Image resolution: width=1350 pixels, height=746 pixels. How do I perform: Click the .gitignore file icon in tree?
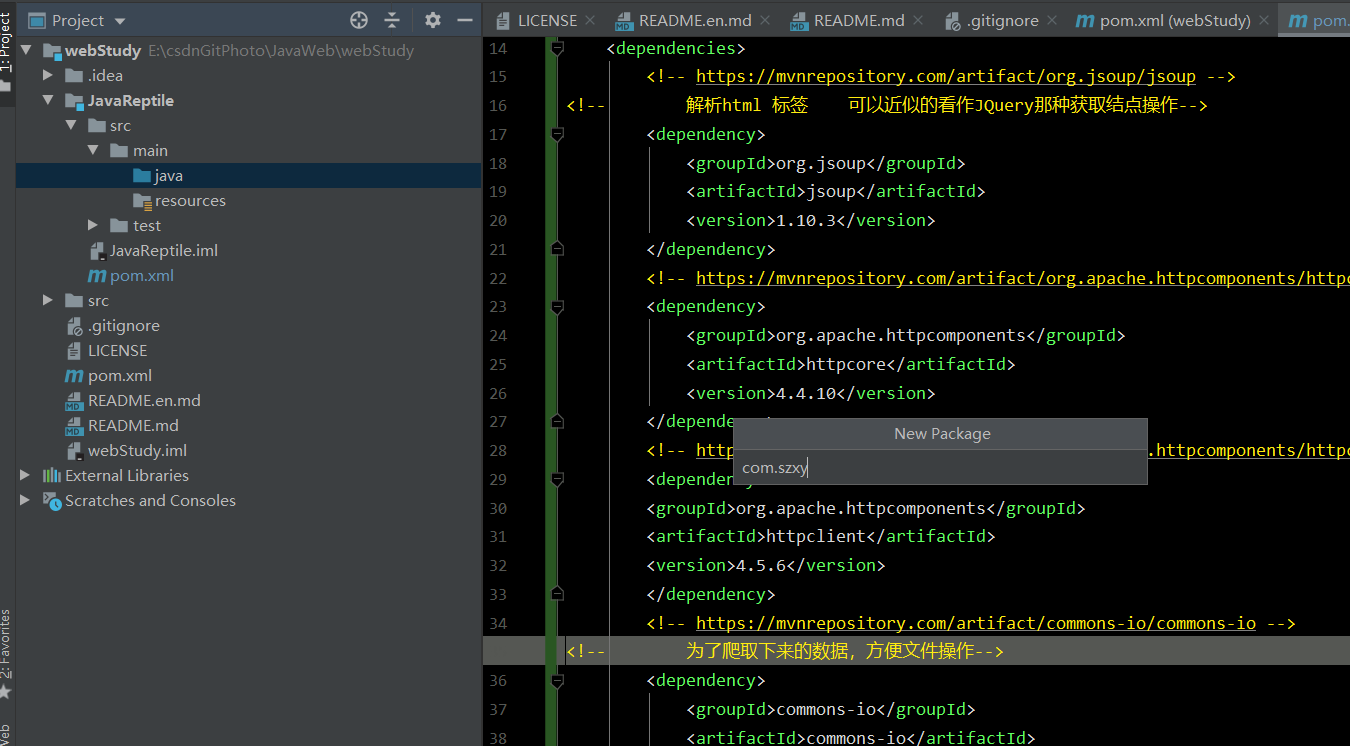coord(74,326)
